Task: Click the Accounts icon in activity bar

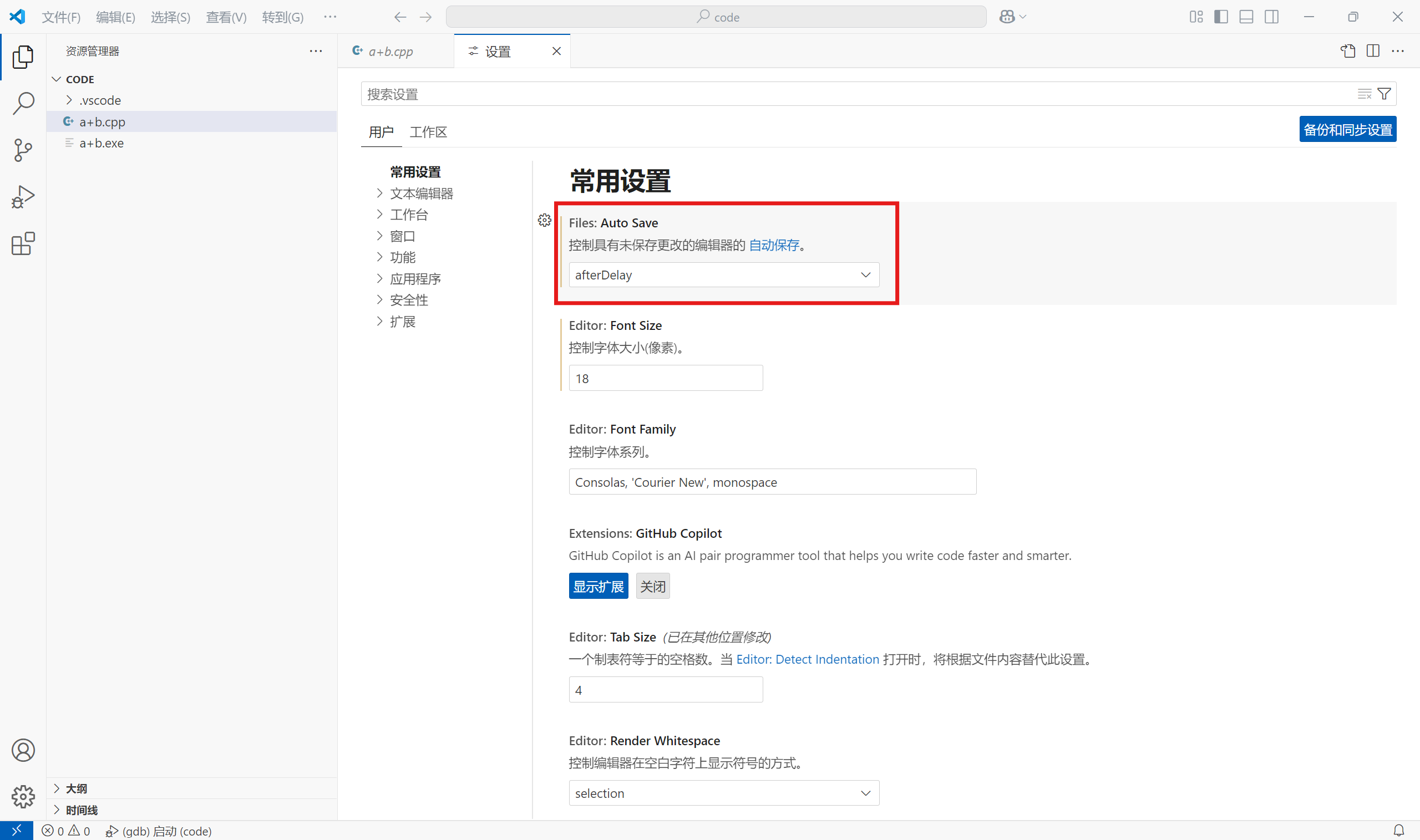Action: point(23,750)
